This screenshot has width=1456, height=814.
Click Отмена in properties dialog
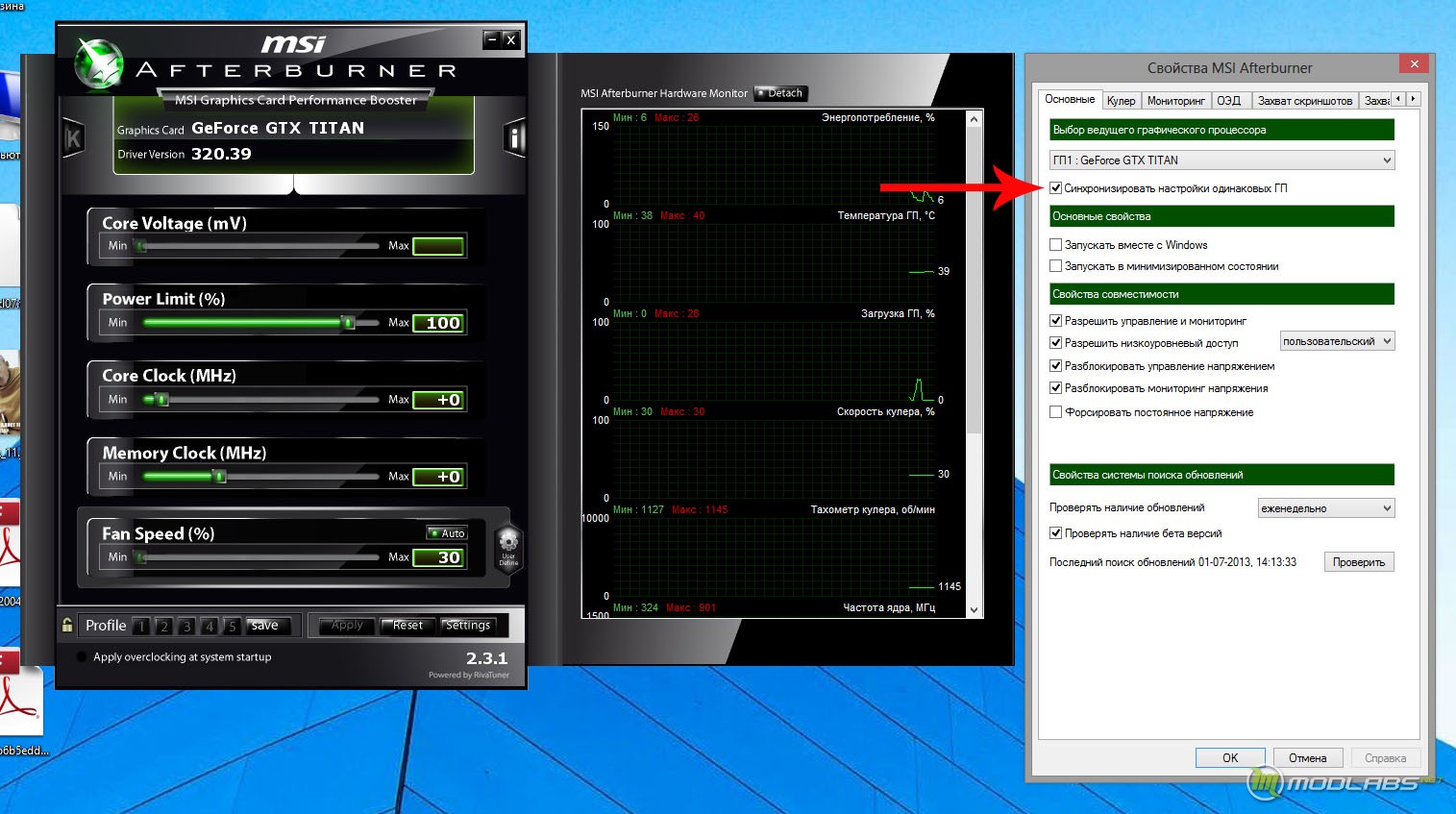point(1307,758)
